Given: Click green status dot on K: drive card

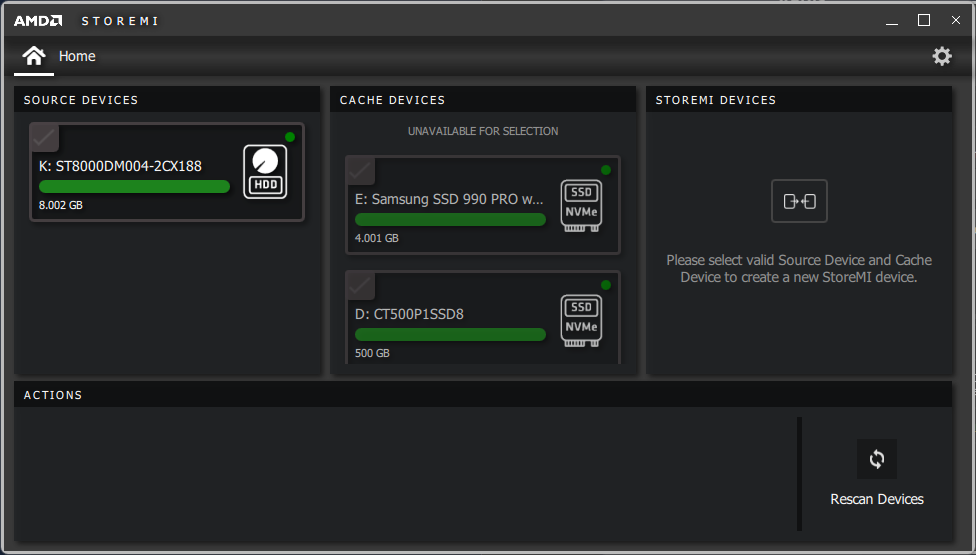Looking at the screenshot, I should point(290,137).
